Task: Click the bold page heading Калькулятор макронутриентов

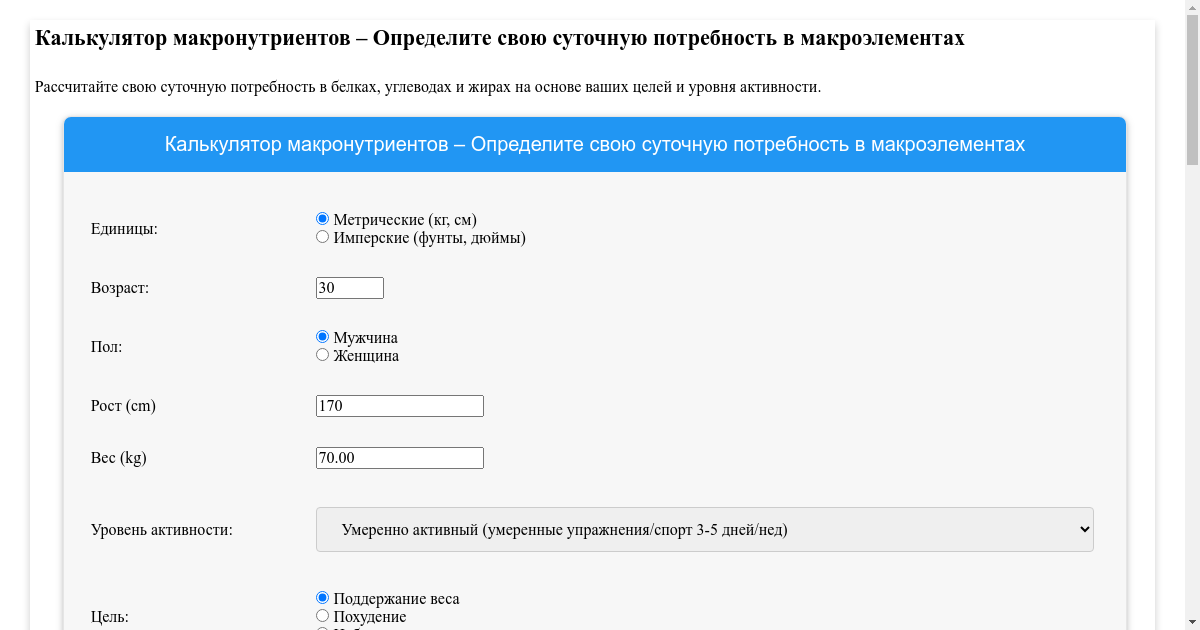Action: (x=499, y=39)
